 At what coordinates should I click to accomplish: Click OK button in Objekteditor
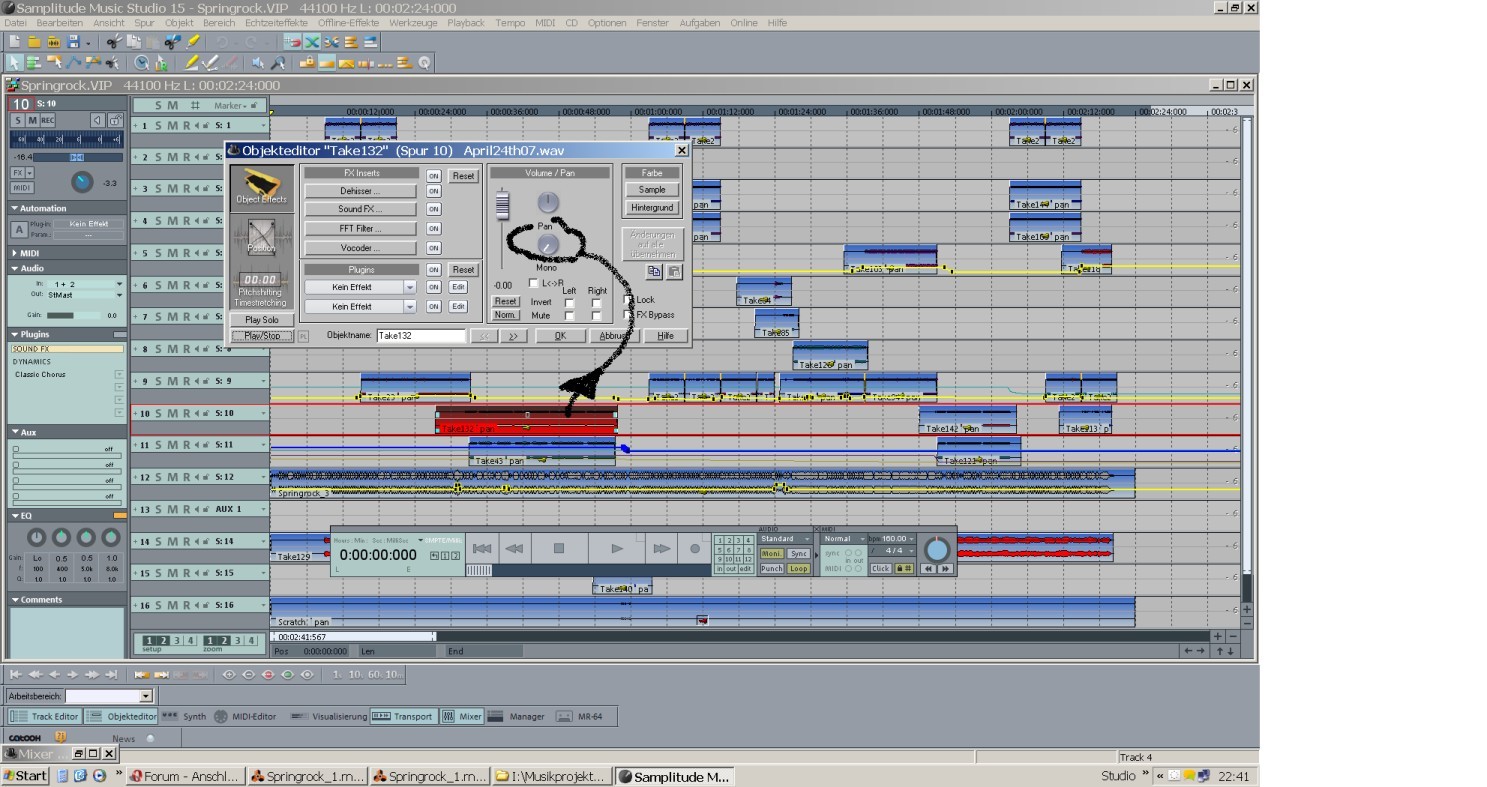coord(560,336)
